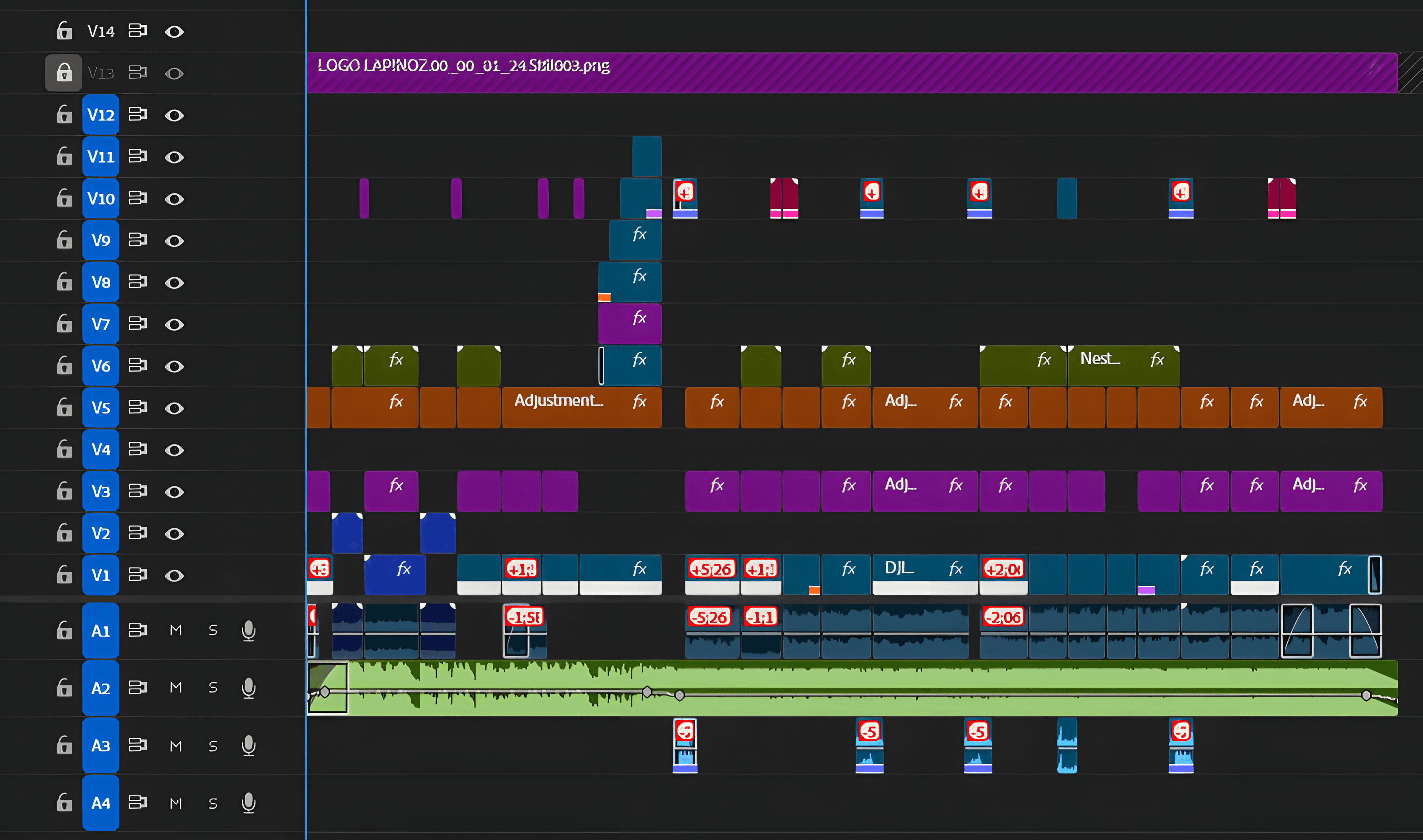
Task: Toggle visibility of track V3
Action: click(174, 492)
